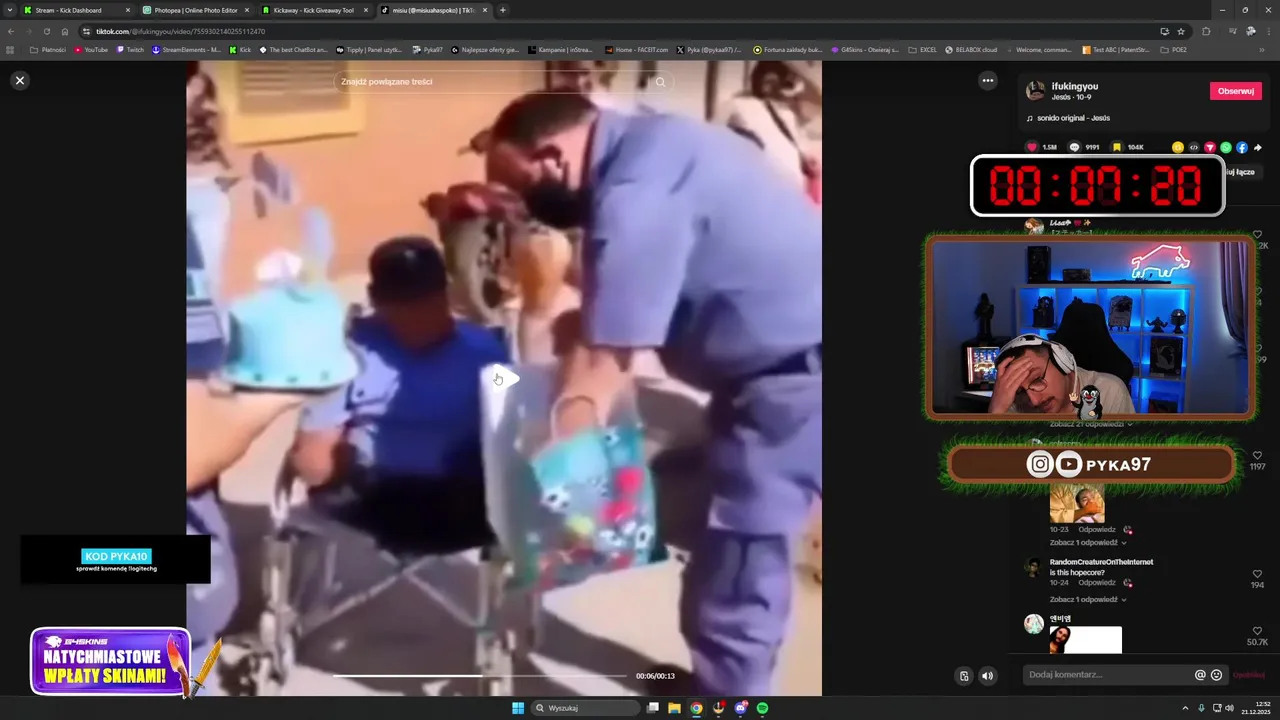Open the tab search dropdown arrow

(9, 10)
